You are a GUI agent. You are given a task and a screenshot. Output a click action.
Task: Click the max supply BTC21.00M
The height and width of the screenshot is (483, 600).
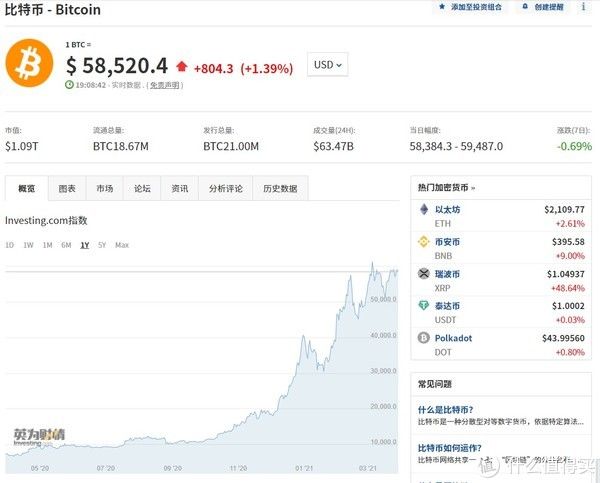(x=231, y=146)
